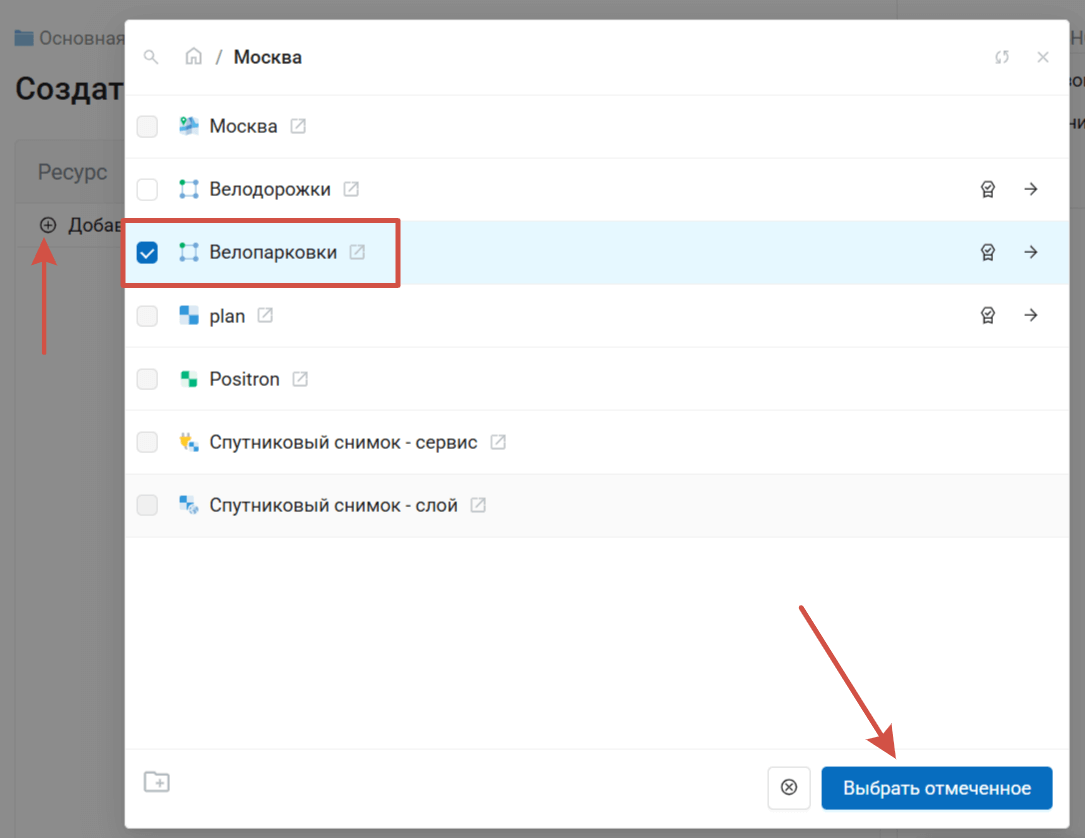The image size is (1085, 838).
Task: Select the Спутниковый снимок - сервис row
Action: click(x=343, y=442)
